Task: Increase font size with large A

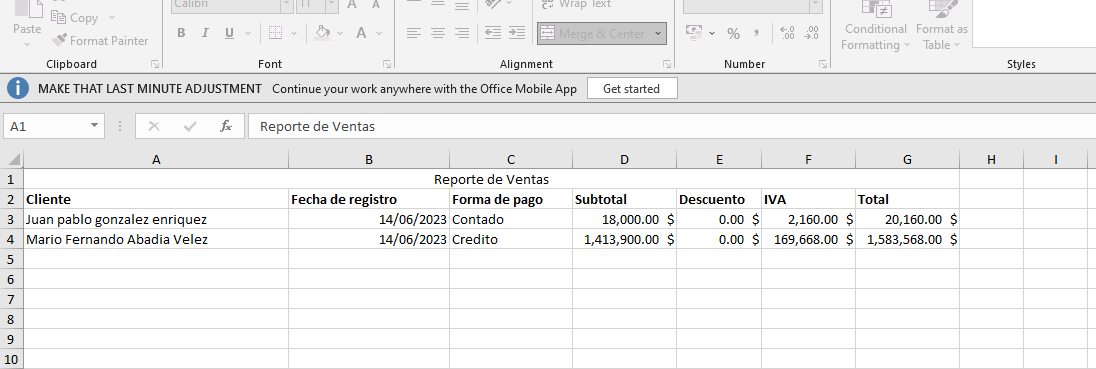Action: (352, 4)
